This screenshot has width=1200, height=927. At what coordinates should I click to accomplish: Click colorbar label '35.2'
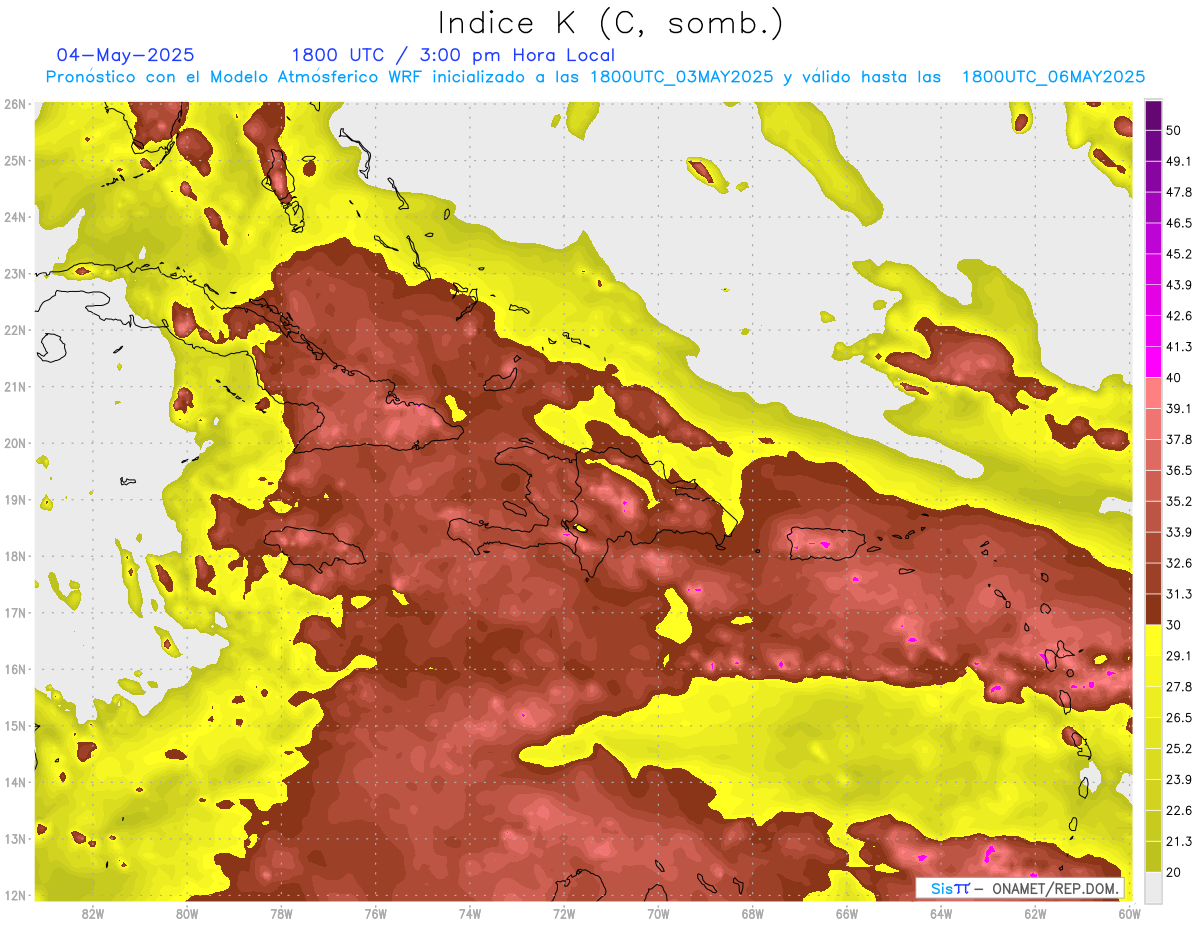click(1179, 501)
